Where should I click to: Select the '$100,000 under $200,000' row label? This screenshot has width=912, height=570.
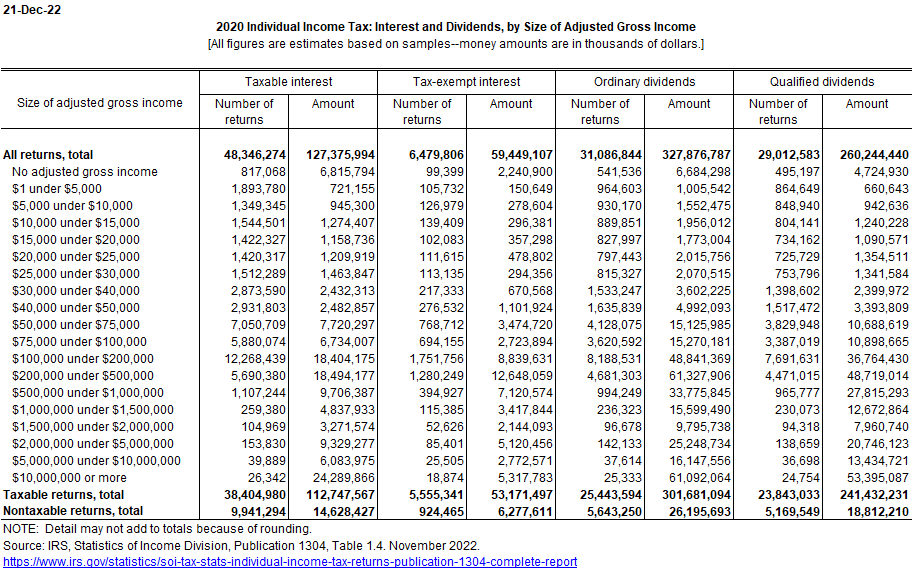pos(83,359)
